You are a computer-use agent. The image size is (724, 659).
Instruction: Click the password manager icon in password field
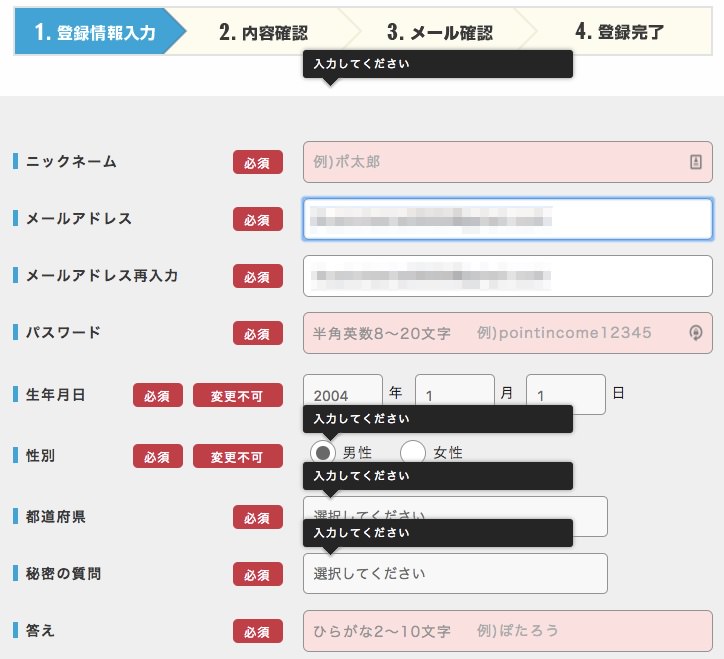tap(695, 333)
